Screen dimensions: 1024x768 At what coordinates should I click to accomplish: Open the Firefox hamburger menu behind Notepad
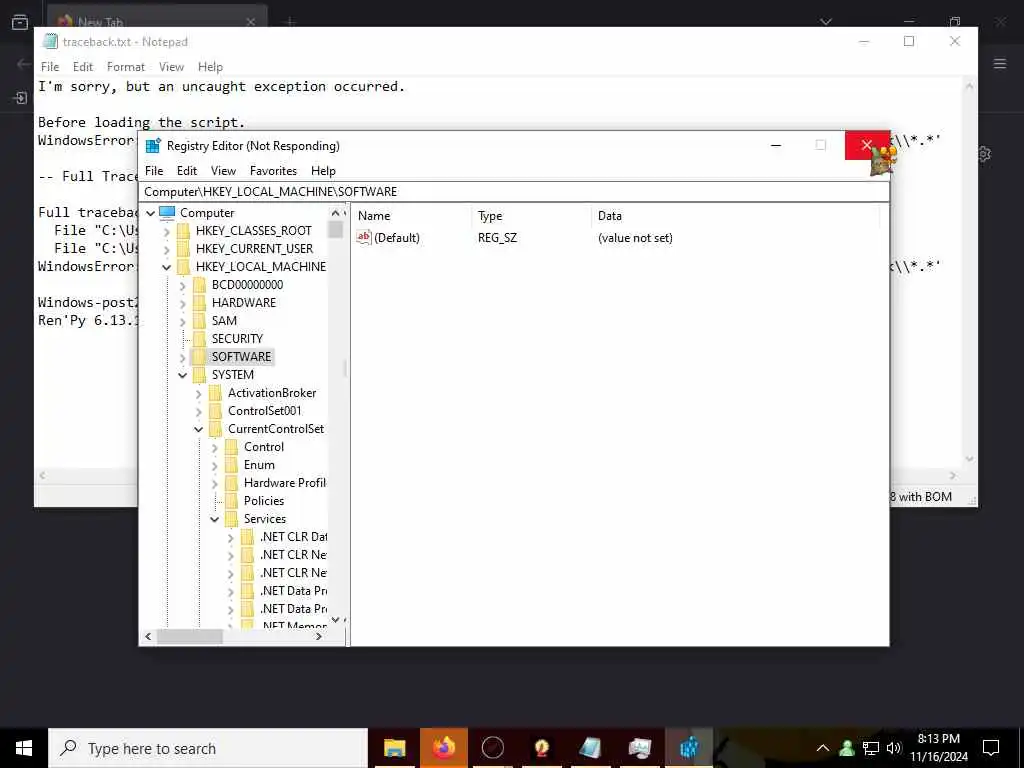tap(1000, 63)
